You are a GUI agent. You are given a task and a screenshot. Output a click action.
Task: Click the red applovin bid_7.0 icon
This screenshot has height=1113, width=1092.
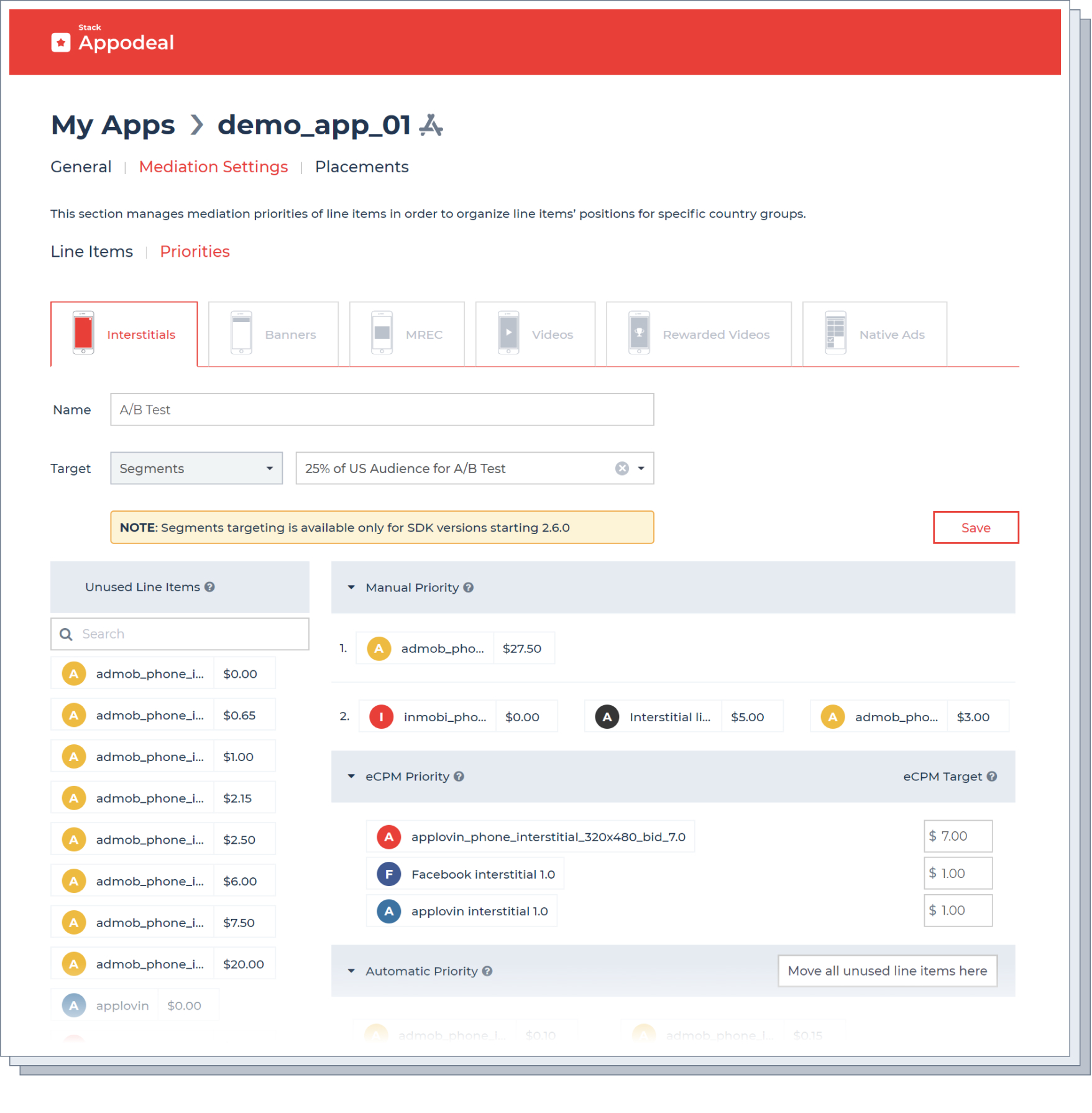[x=389, y=837]
